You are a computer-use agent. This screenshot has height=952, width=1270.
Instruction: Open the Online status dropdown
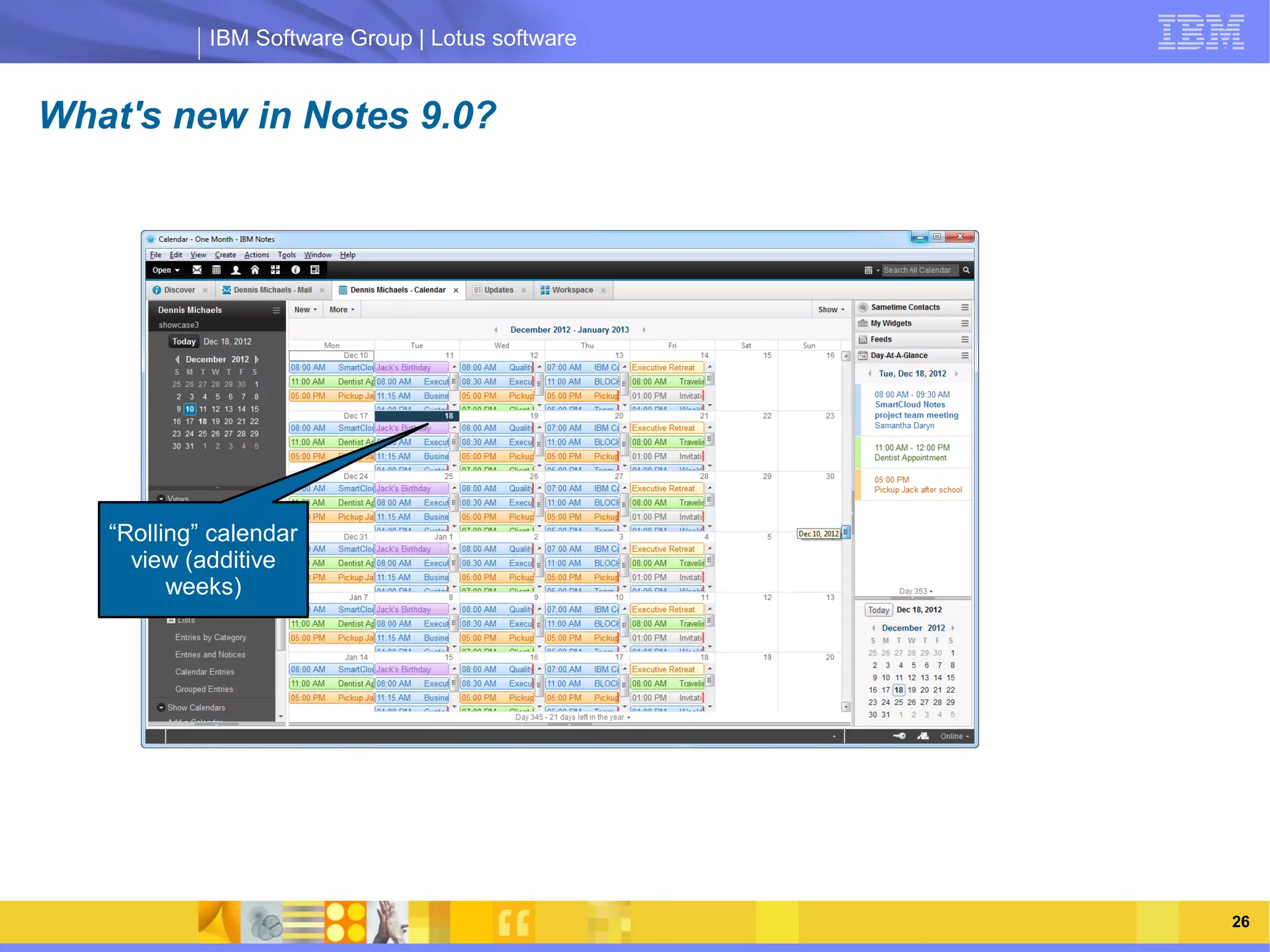point(955,736)
